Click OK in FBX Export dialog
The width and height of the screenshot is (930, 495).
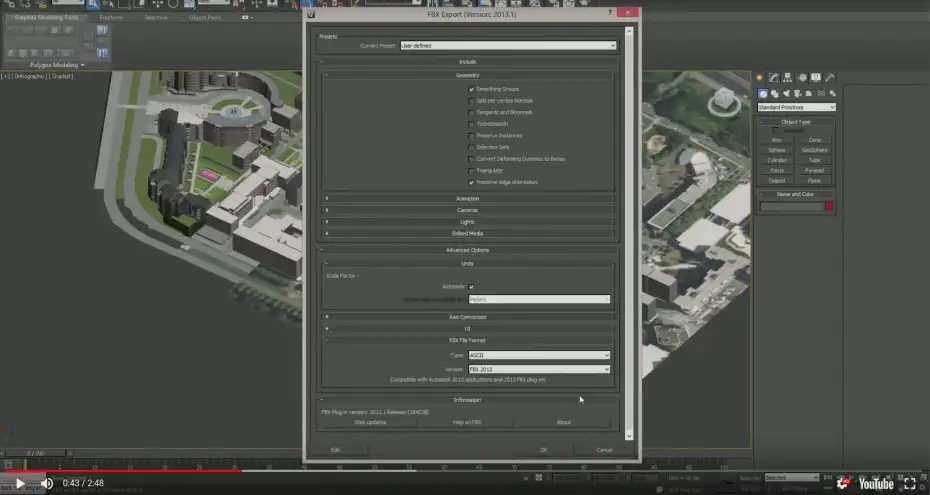click(544, 450)
